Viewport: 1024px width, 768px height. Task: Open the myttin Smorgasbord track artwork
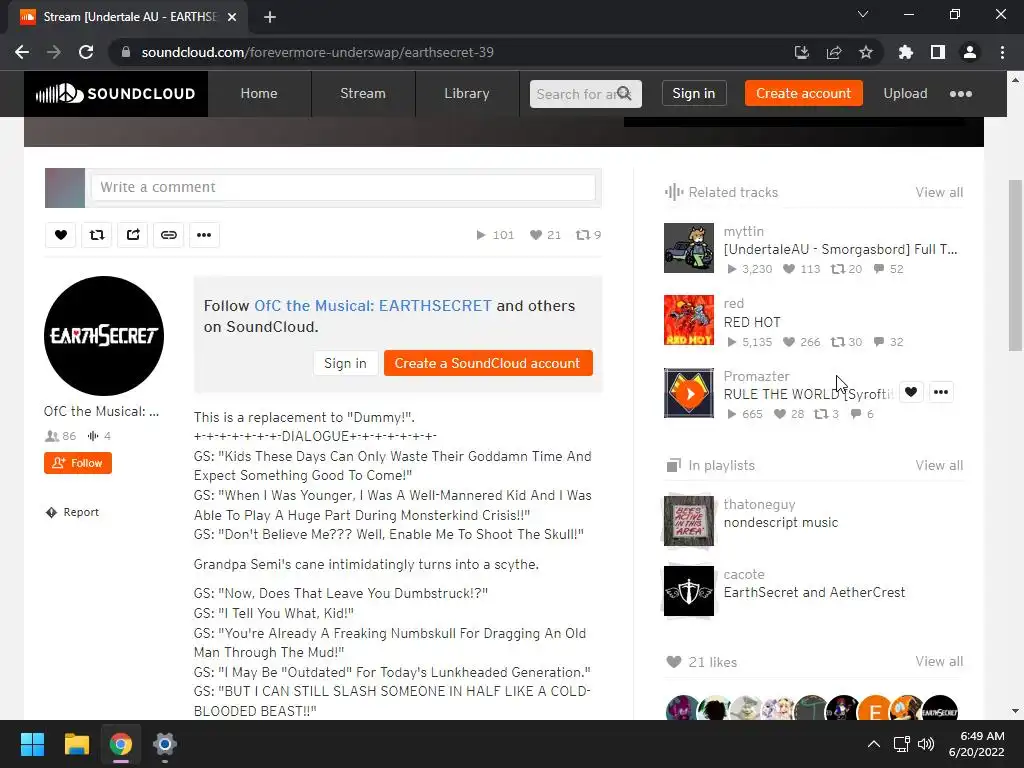point(689,248)
